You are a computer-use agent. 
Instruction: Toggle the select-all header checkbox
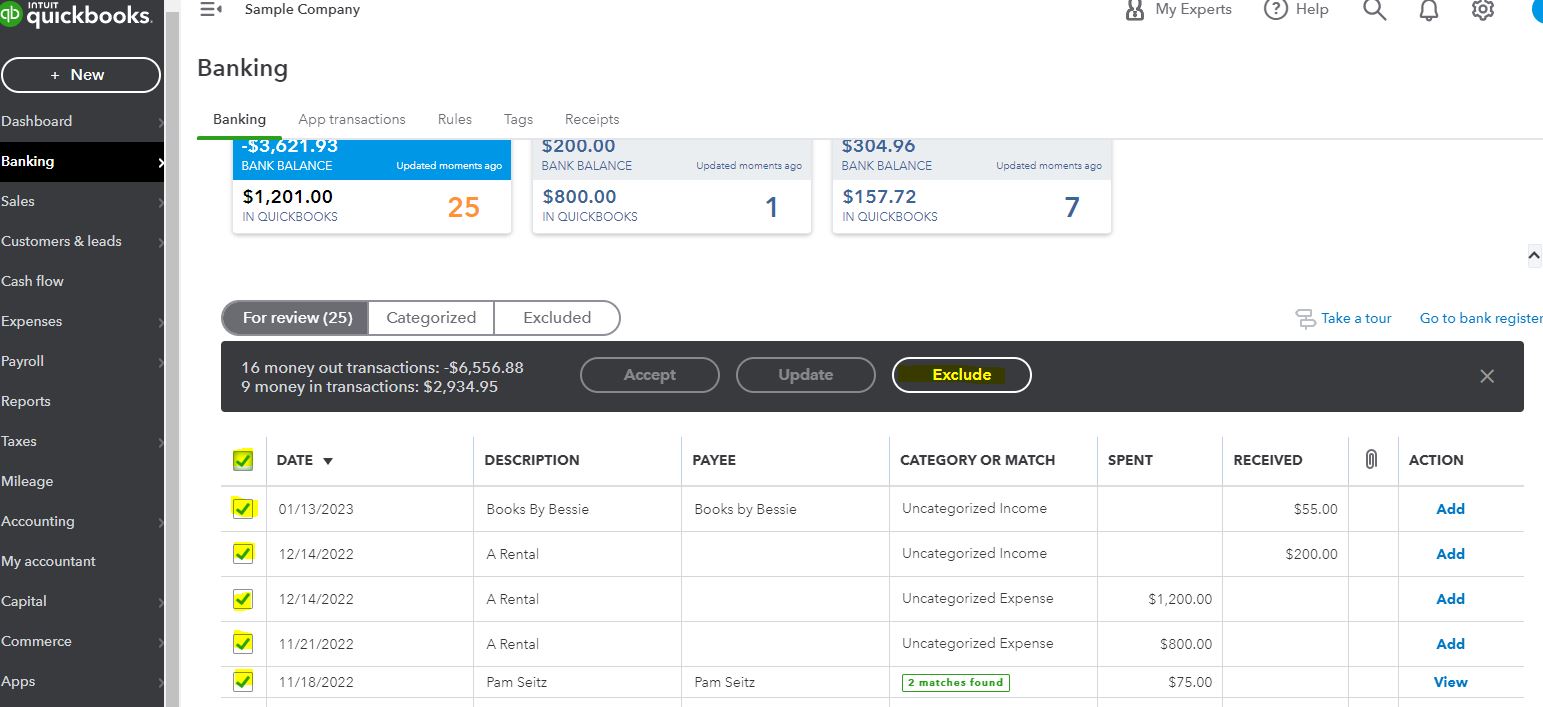pos(243,460)
